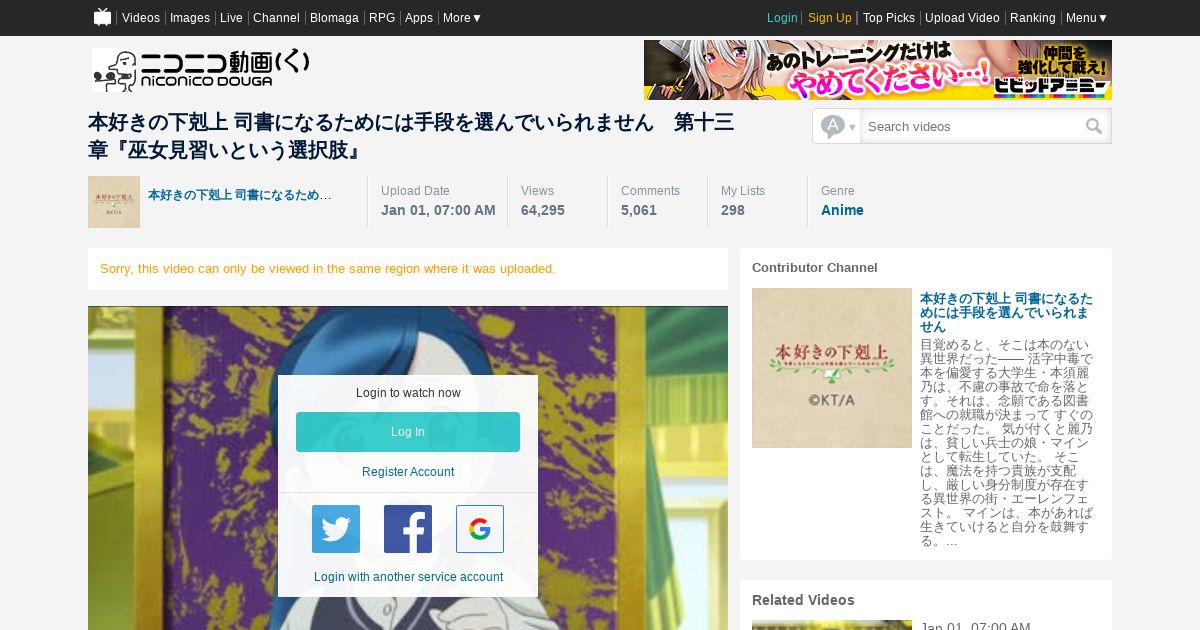Click the Sign Up link

pos(830,18)
